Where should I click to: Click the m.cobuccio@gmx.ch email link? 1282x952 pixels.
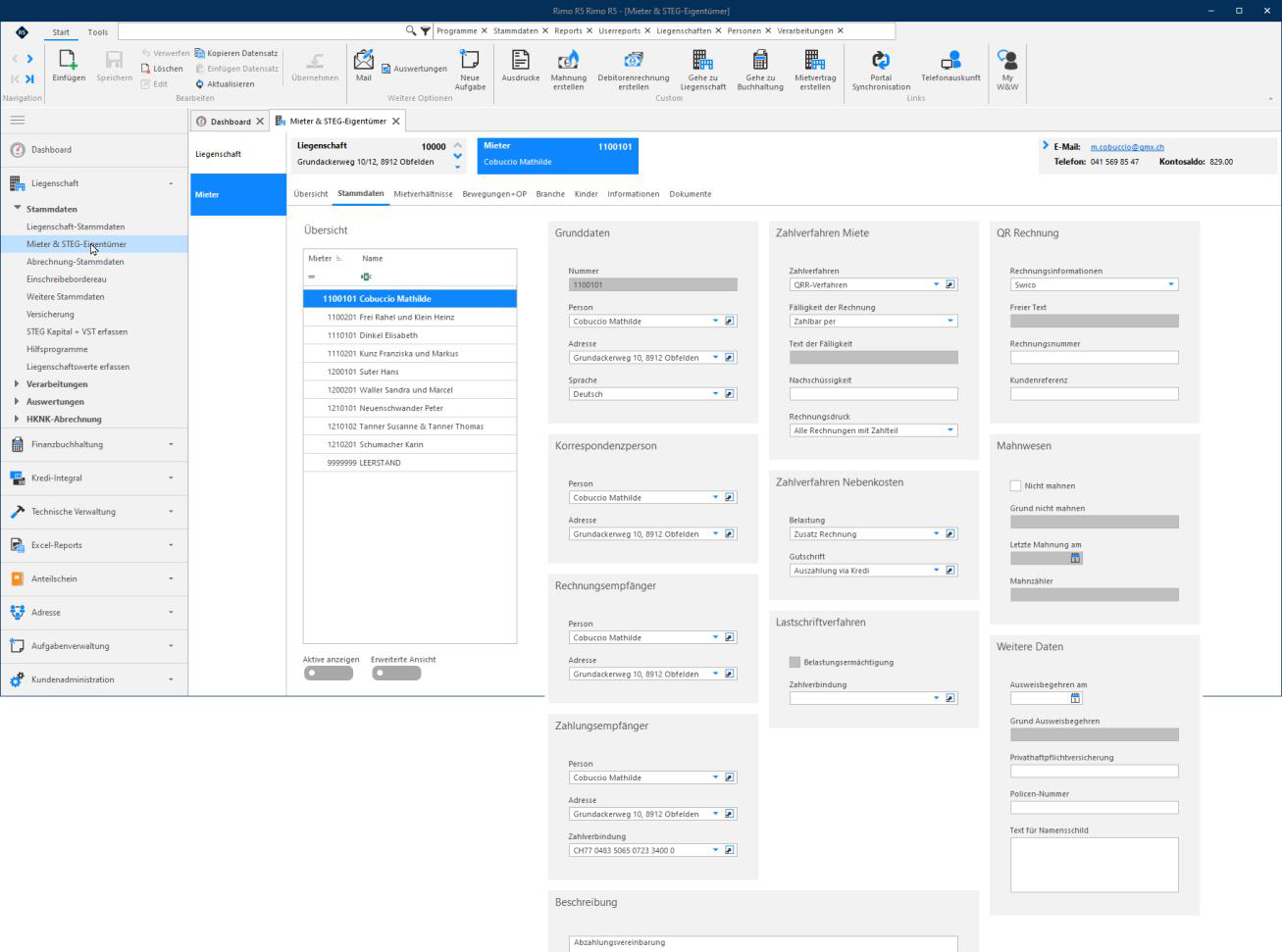pyautogui.click(x=1127, y=147)
